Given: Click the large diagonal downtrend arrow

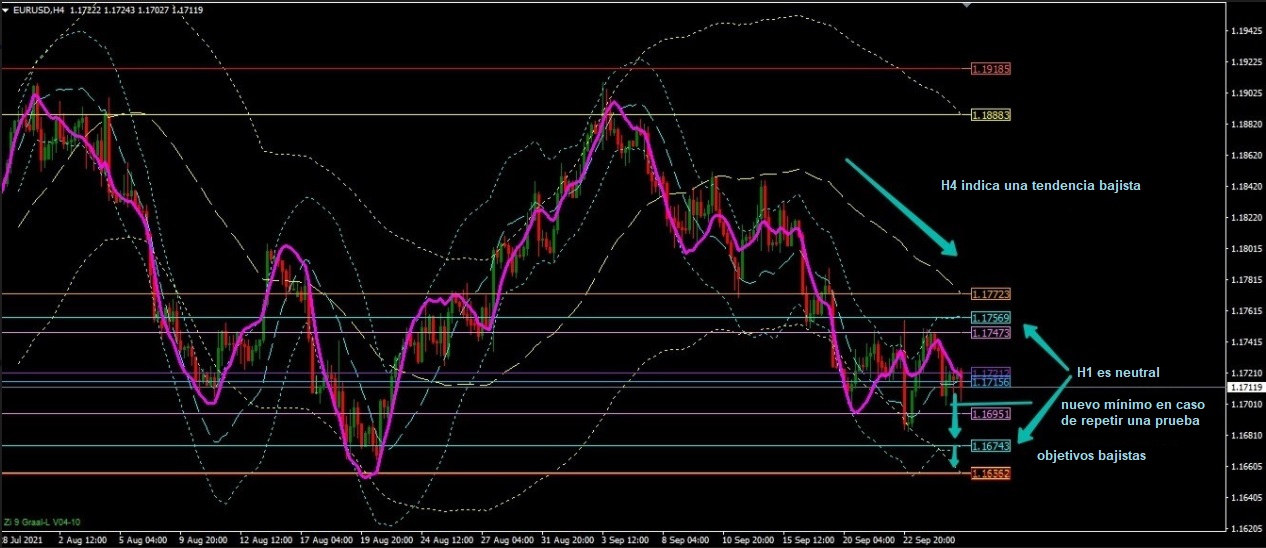Looking at the screenshot, I should [901, 207].
